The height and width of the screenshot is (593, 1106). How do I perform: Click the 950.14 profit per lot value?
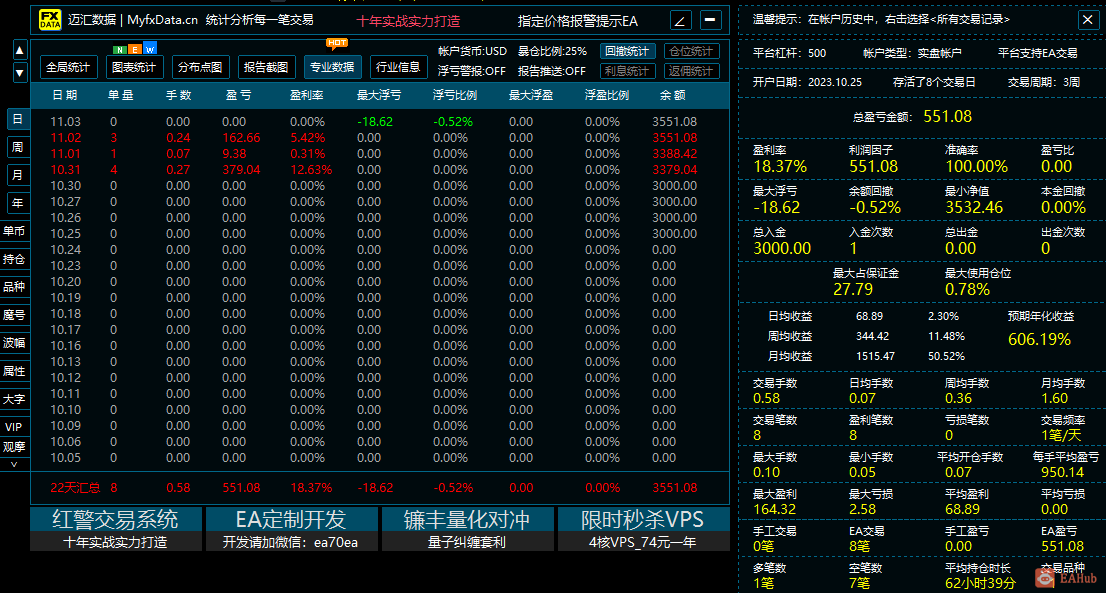pyautogui.click(x=1062, y=472)
